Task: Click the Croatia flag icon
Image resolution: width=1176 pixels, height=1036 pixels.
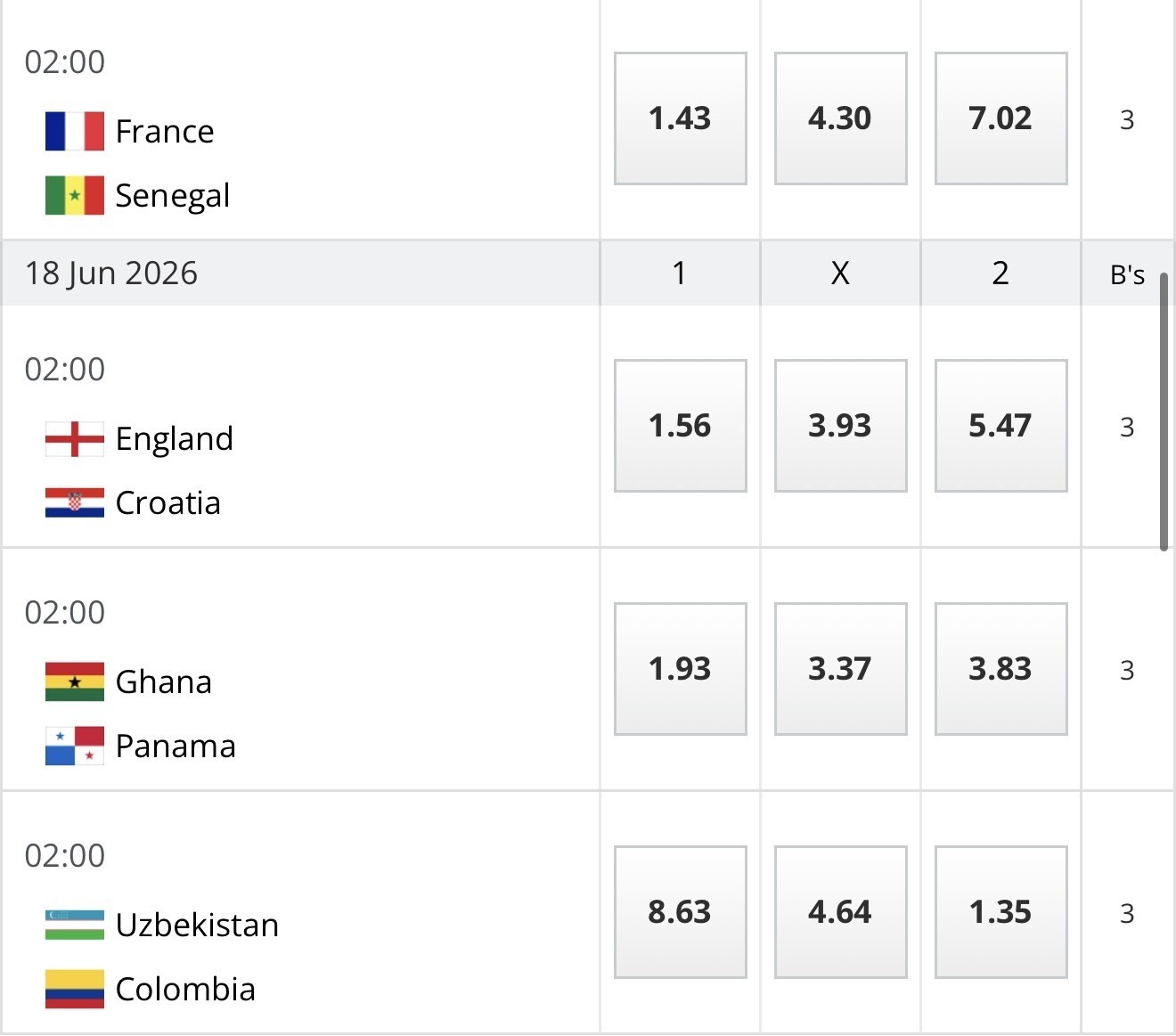Action: click(75, 502)
